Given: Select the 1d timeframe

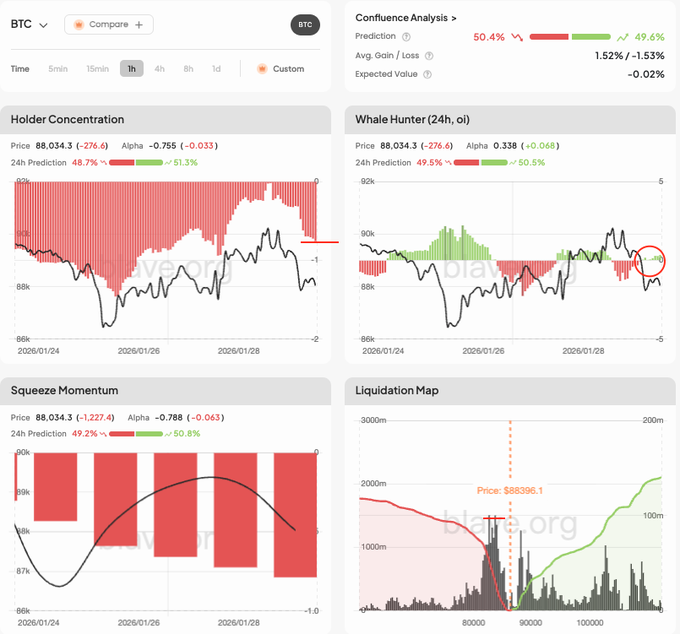Looking at the screenshot, I should [x=216, y=69].
